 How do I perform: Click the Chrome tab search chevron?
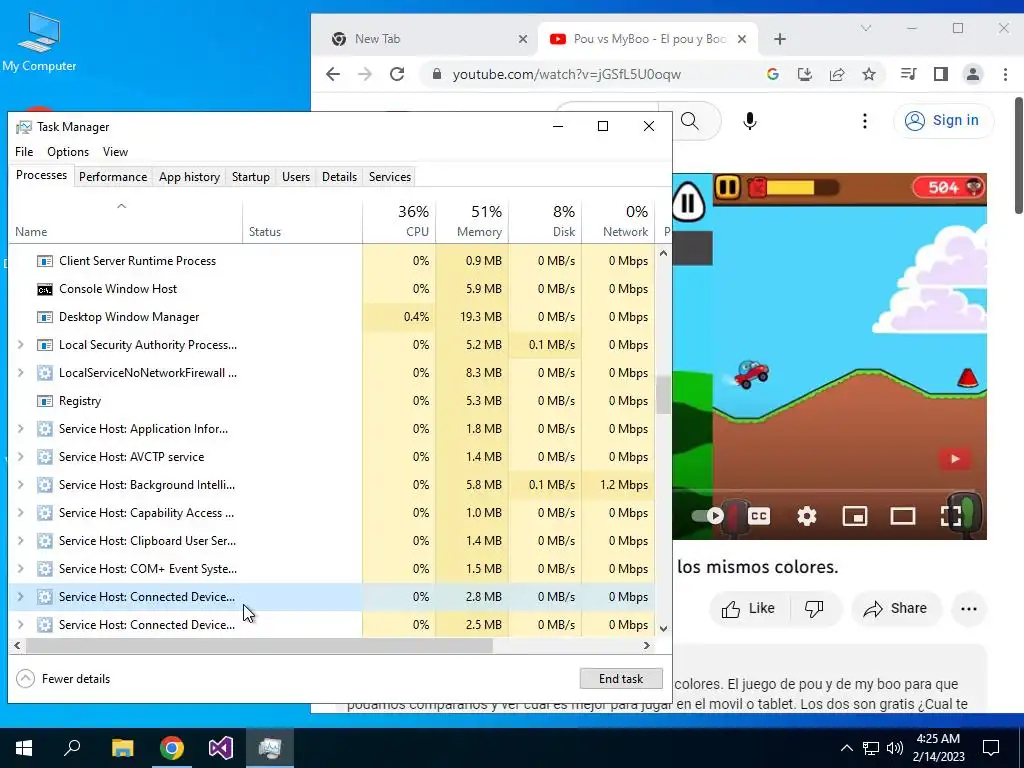pyautogui.click(x=866, y=28)
